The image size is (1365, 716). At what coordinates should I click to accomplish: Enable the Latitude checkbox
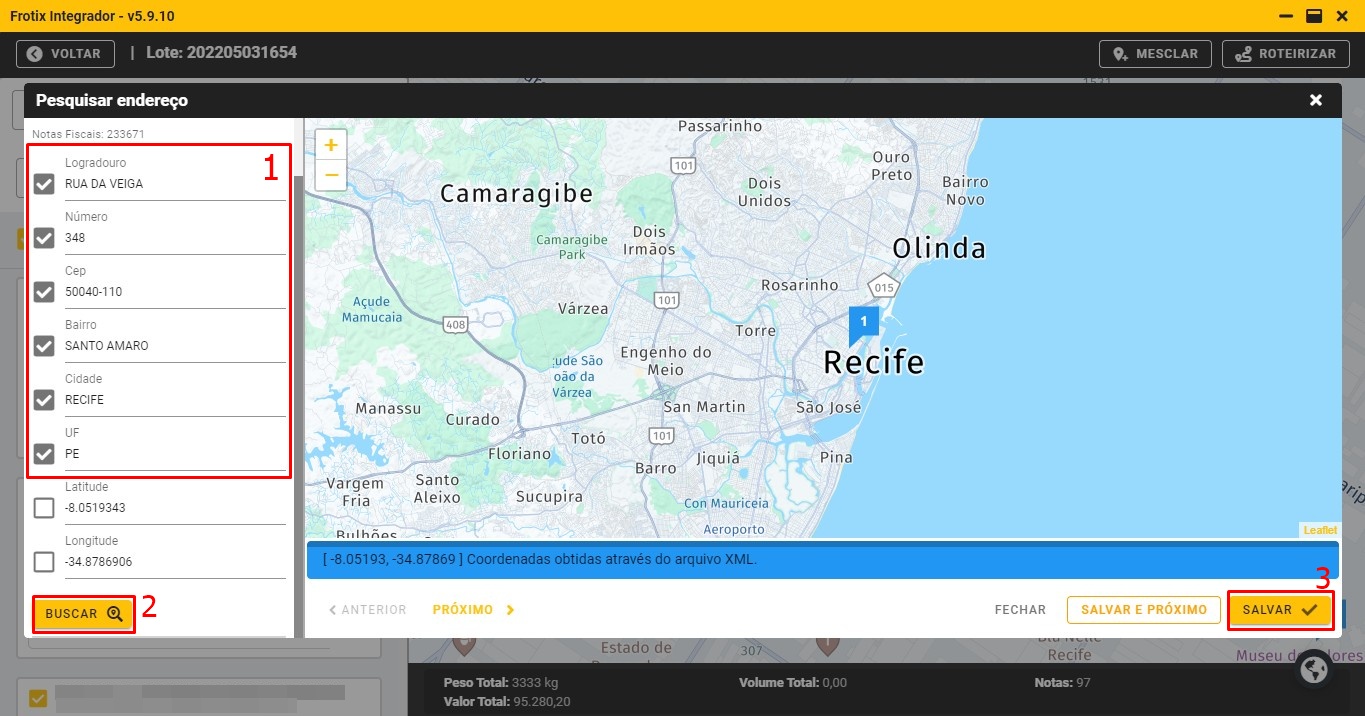(44, 508)
